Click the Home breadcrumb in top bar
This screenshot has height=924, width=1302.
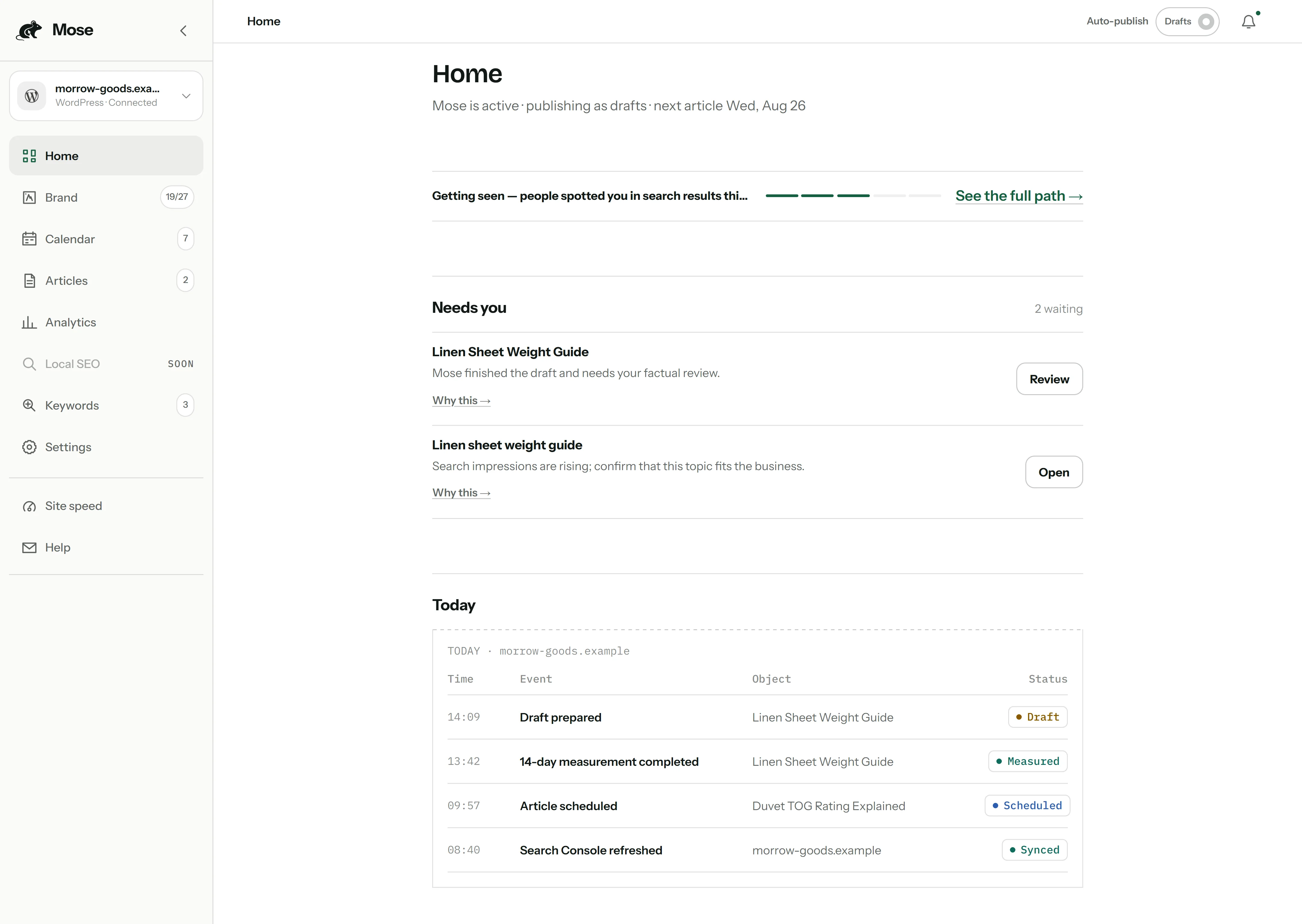[x=263, y=22]
